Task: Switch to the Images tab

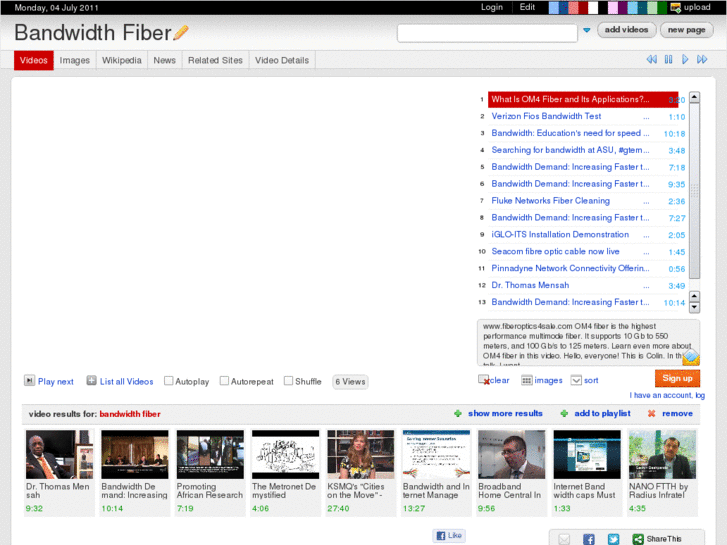Action: [75, 60]
